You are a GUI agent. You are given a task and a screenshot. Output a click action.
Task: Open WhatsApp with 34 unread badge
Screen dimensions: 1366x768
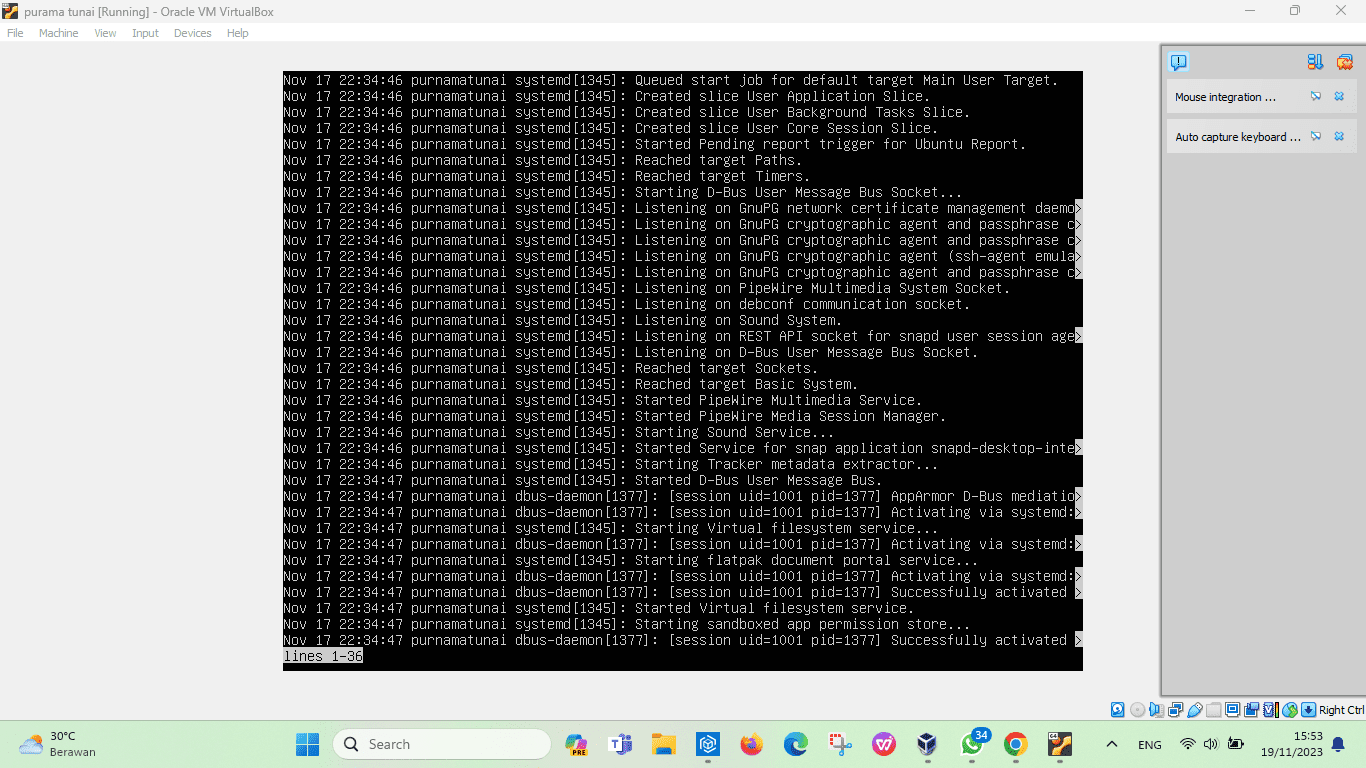(972, 744)
